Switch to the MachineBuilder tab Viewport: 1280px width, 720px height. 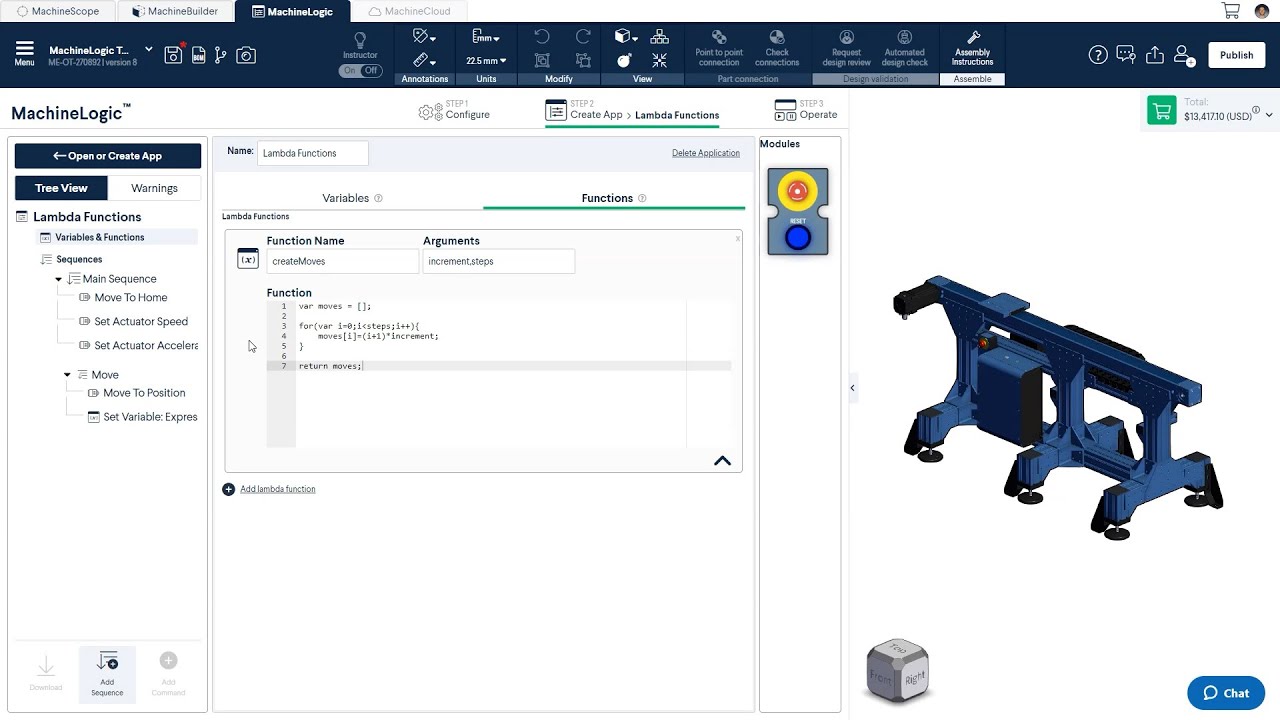[175, 11]
